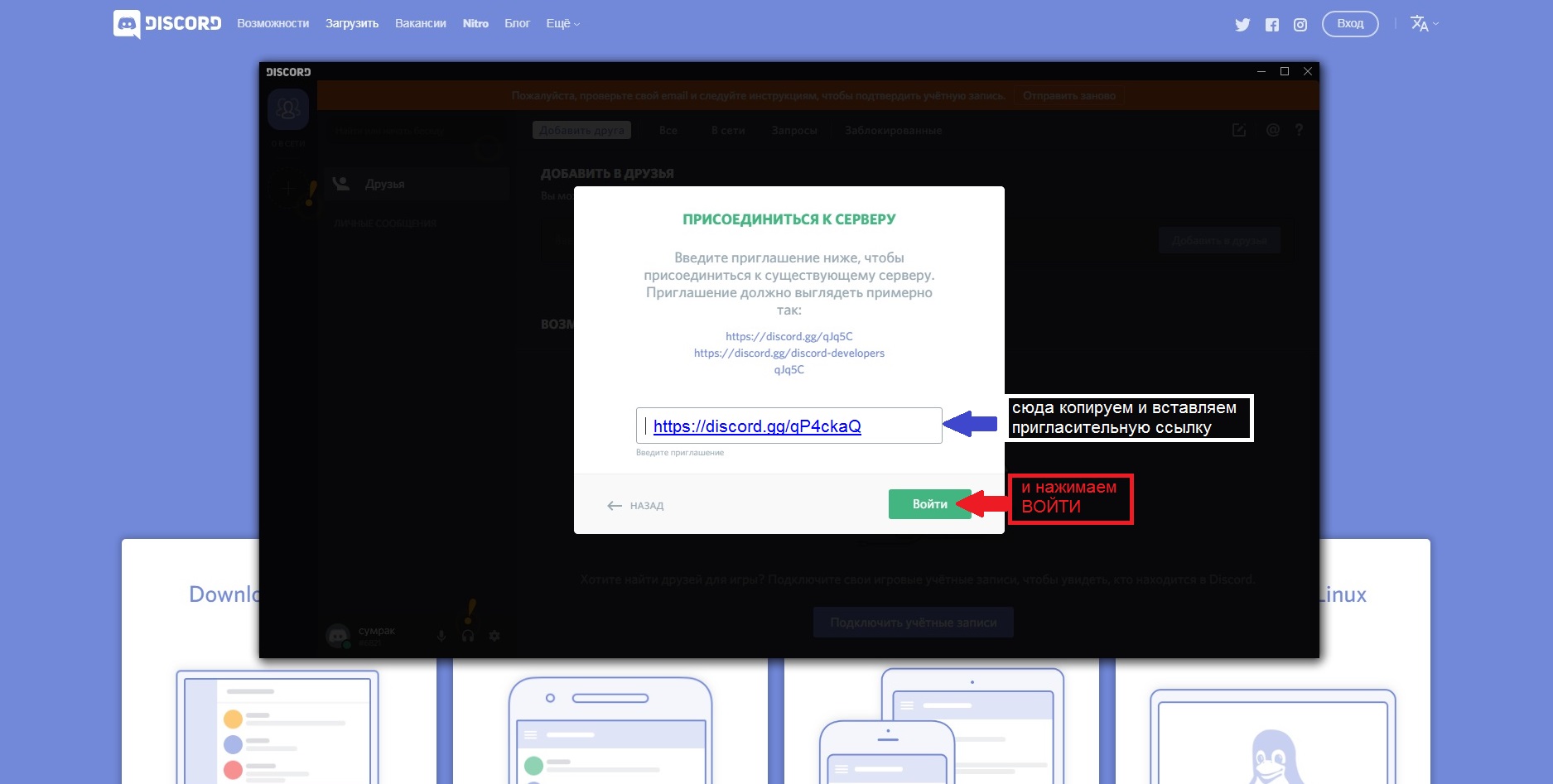Switch to the Все friends tab

click(x=668, y=130)
